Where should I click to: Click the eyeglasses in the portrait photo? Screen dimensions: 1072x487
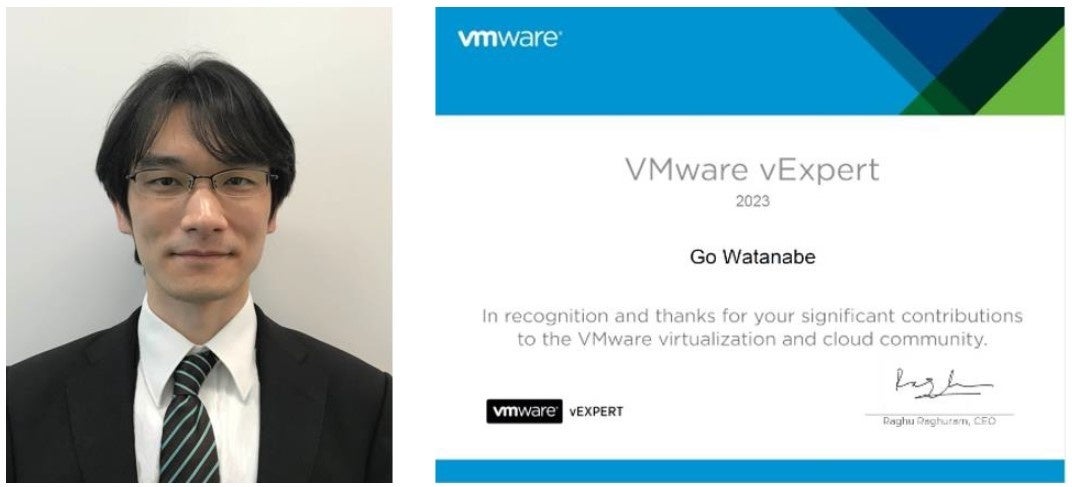202,183
